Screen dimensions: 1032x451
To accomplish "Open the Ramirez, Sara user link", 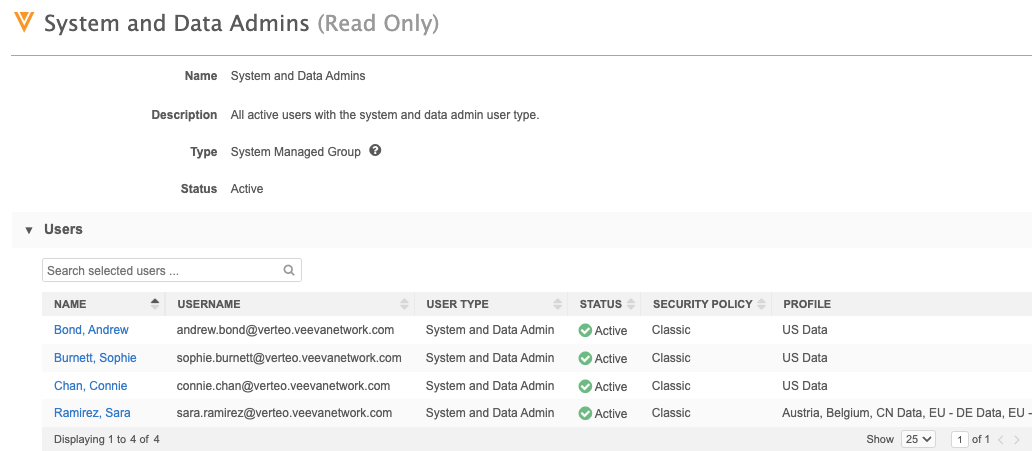I will (x=92, y=413).
